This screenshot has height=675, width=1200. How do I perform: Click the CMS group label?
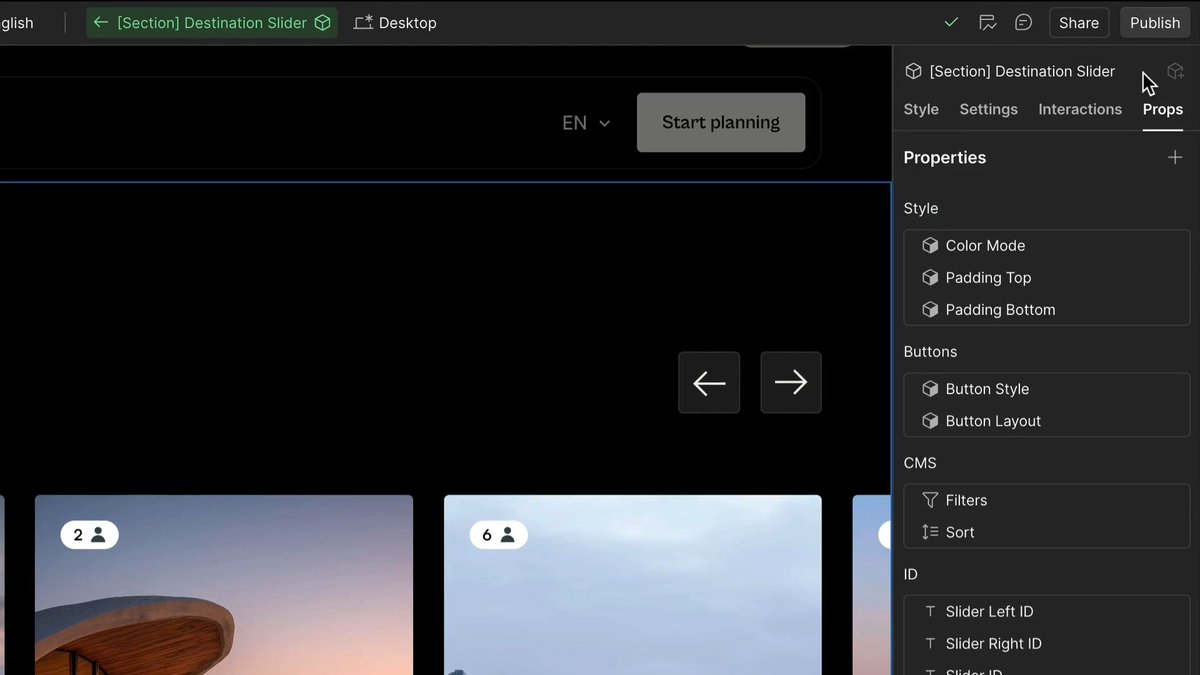tap(920, 463)
